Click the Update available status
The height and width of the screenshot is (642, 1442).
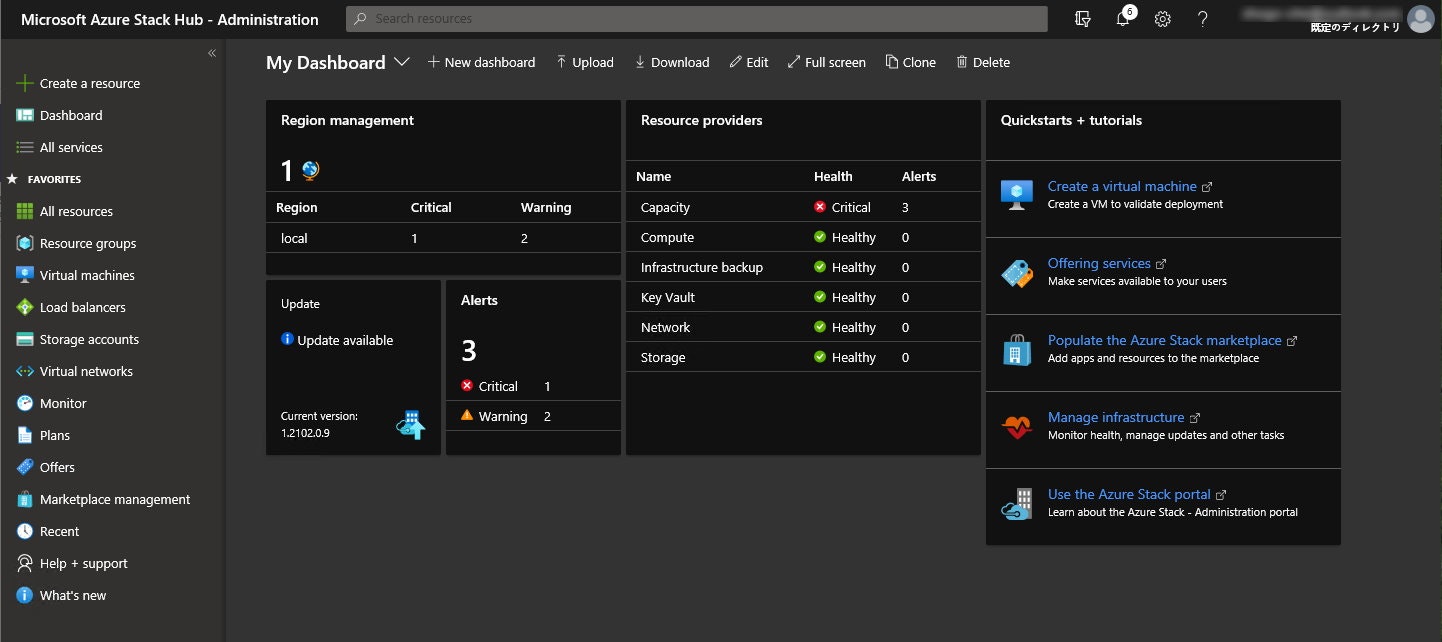coord(338,340)
